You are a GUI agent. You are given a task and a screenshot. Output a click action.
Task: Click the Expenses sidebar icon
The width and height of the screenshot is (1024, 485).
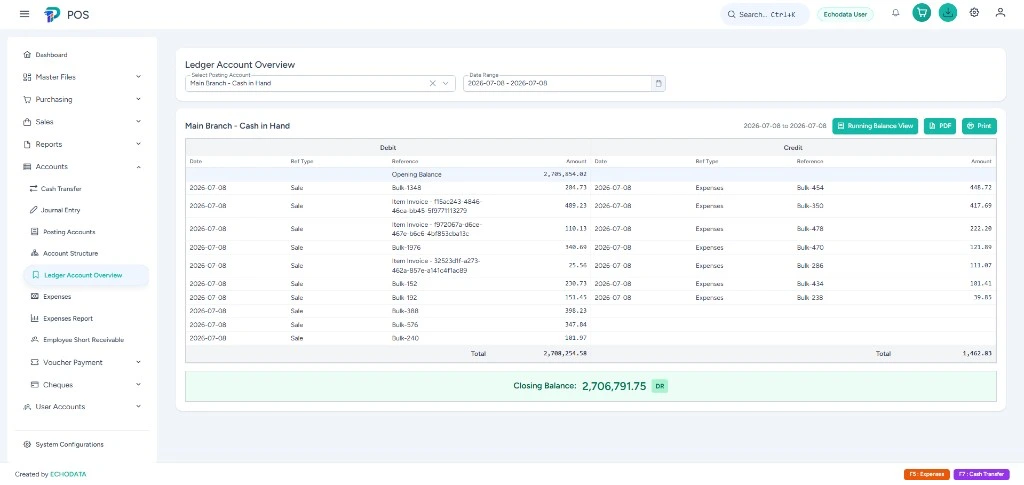(35, 296)
